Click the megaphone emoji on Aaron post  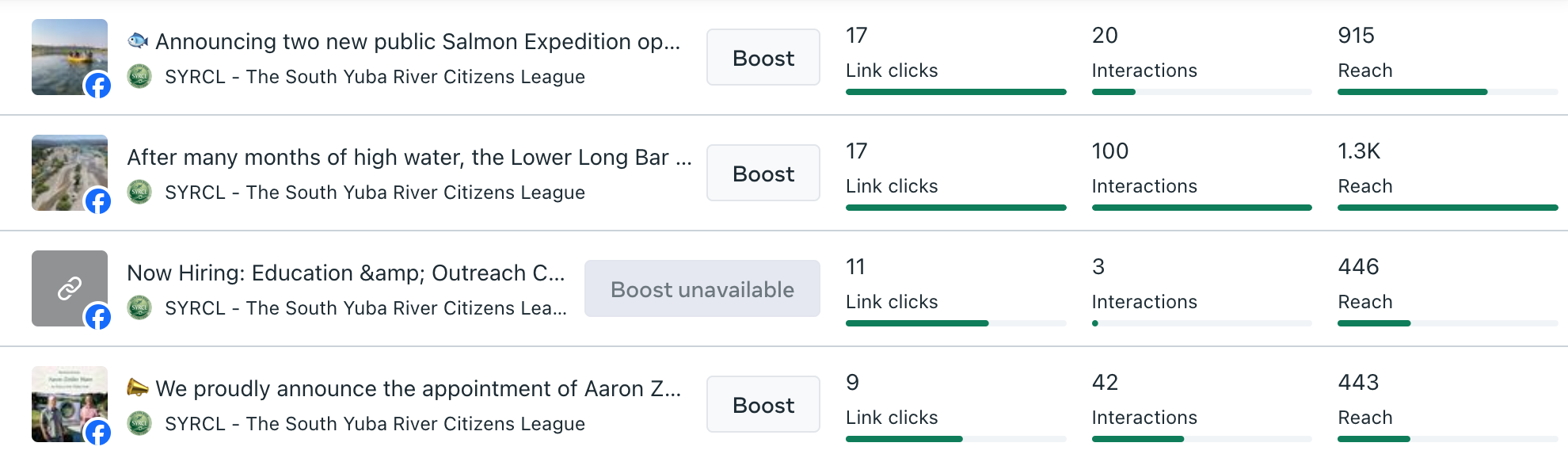click(x=138, y=388)
